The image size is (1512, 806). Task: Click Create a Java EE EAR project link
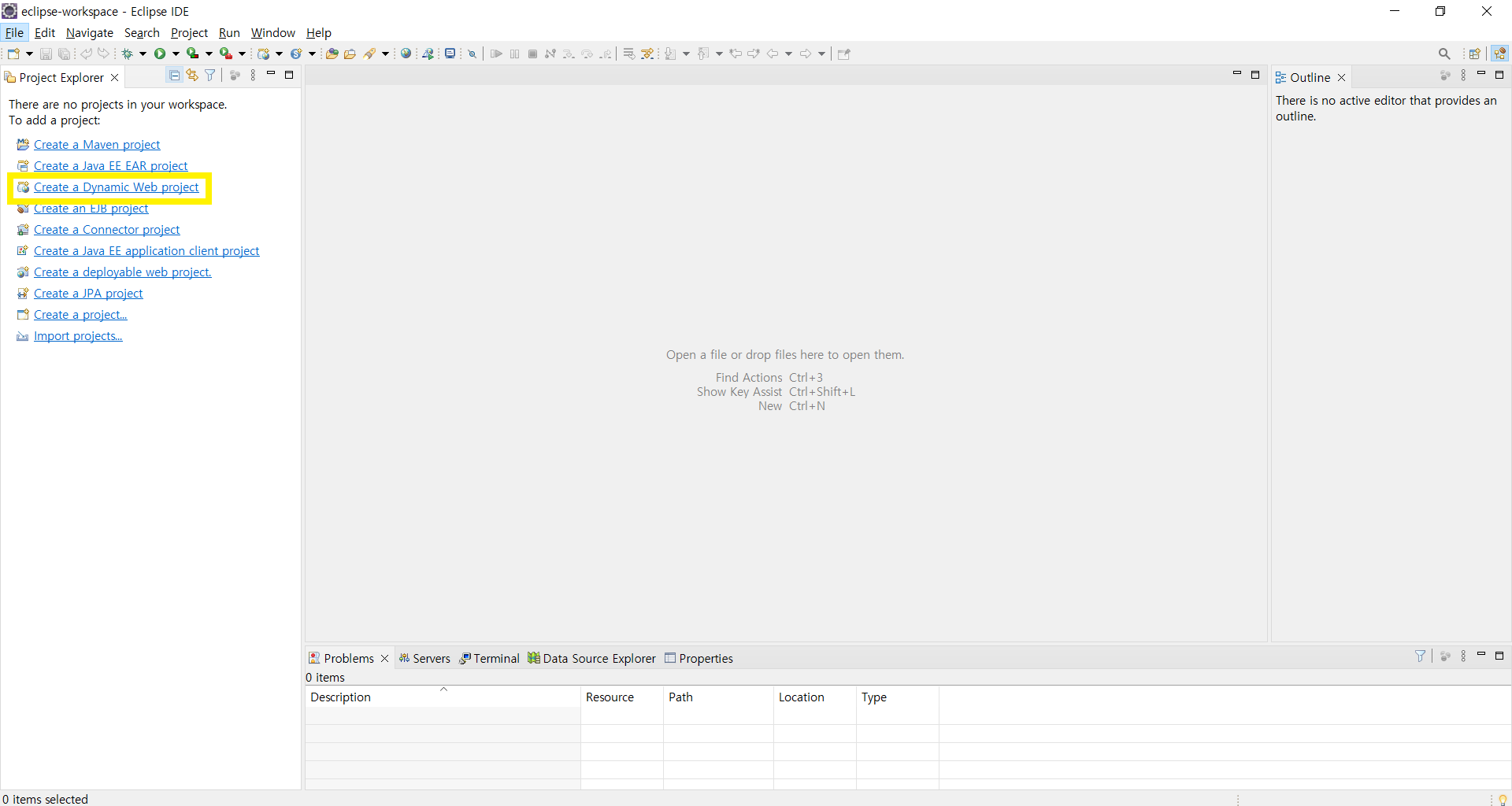111,165
